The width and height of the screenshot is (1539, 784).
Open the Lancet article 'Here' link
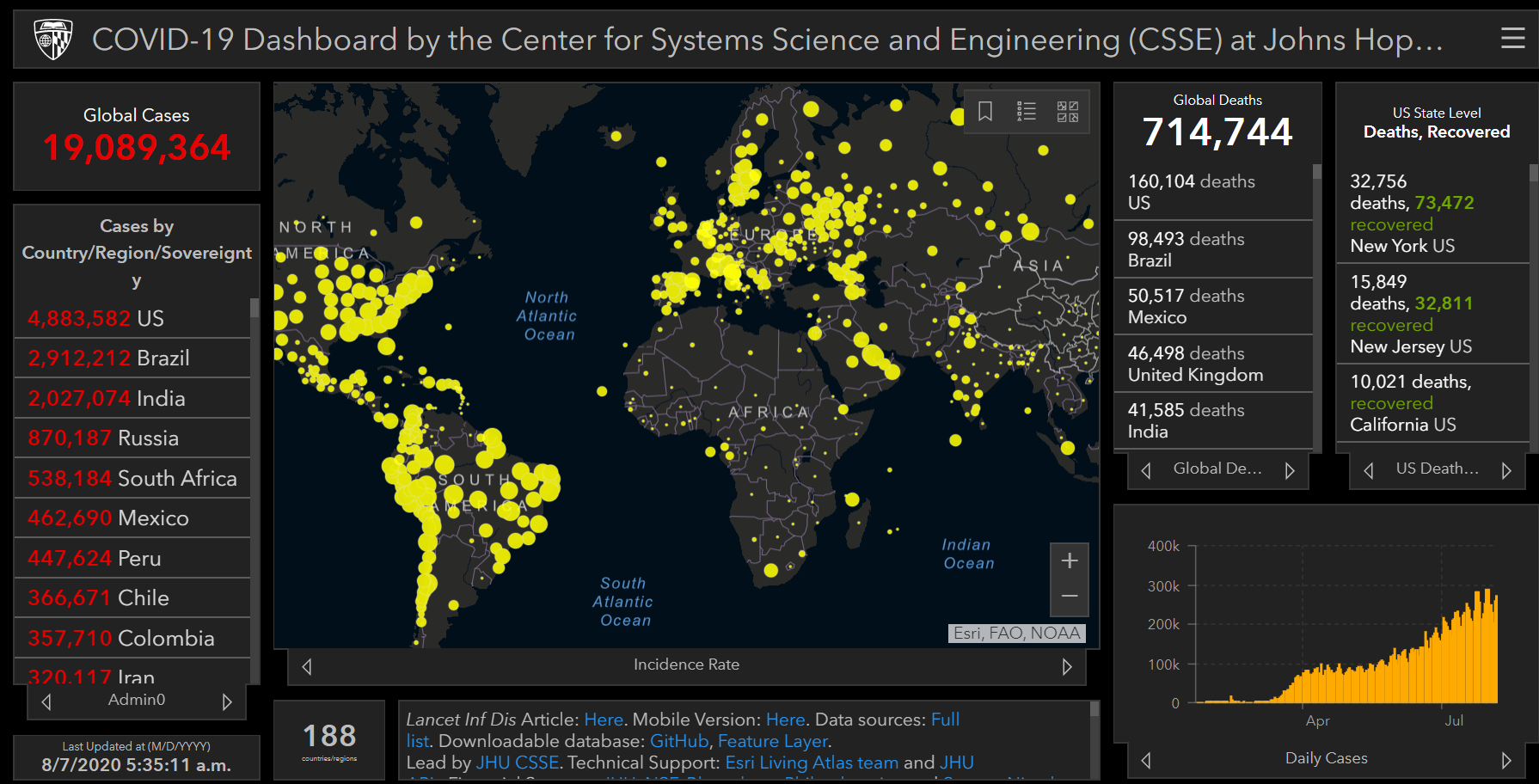[x=604, y=720]
